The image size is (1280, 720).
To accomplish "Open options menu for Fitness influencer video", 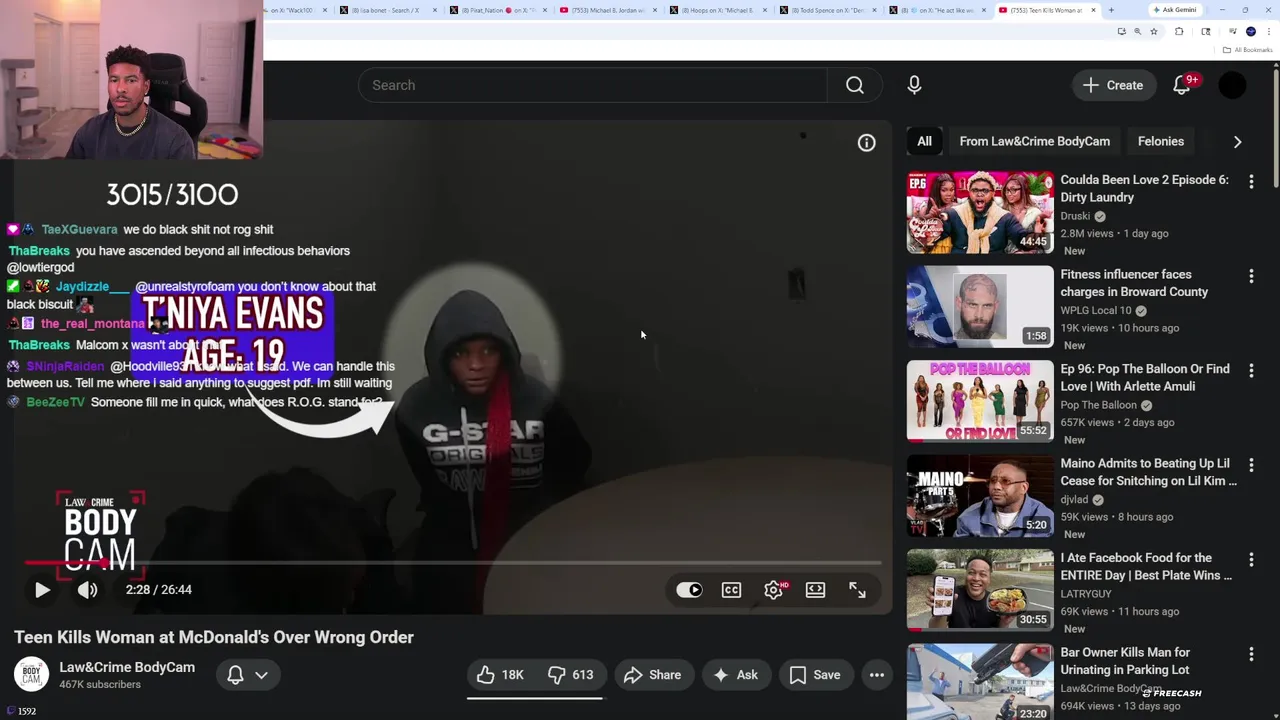I will point(1251,276).
